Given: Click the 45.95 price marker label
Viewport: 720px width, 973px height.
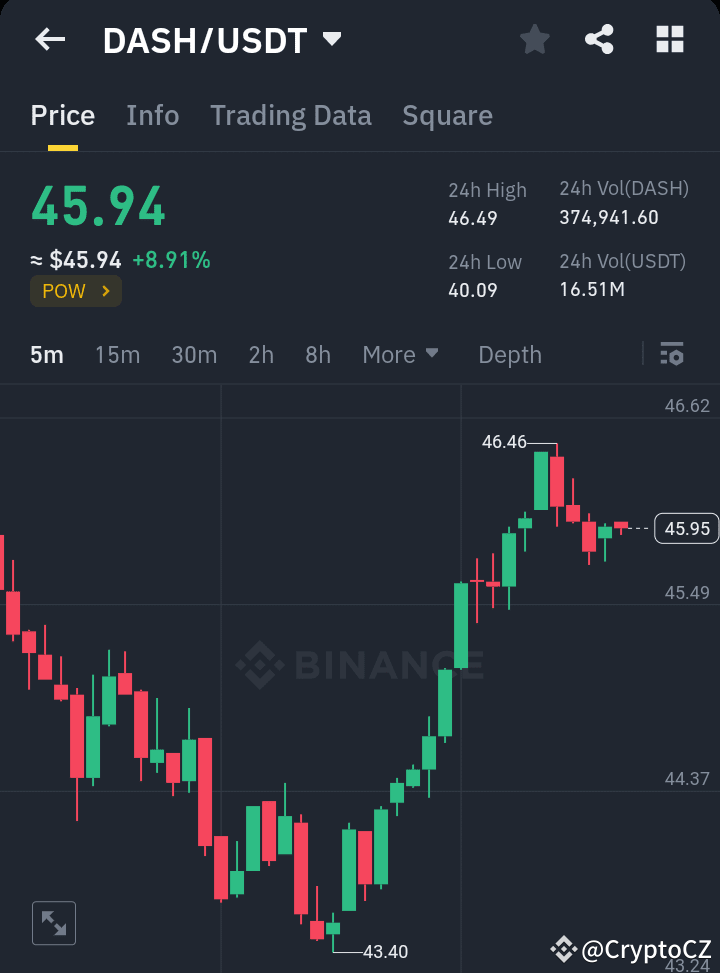Looking at the screenshot, I should (x=686, y=528).
